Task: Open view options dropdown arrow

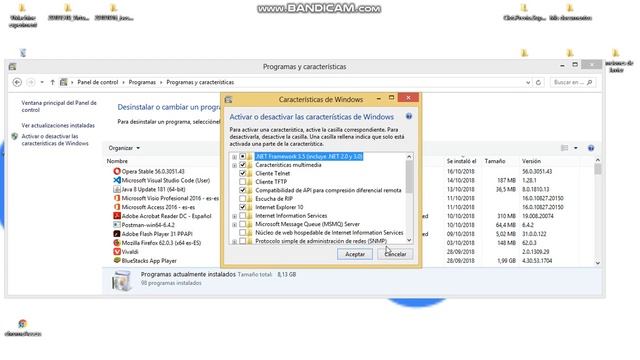Action: click(576, 148)
